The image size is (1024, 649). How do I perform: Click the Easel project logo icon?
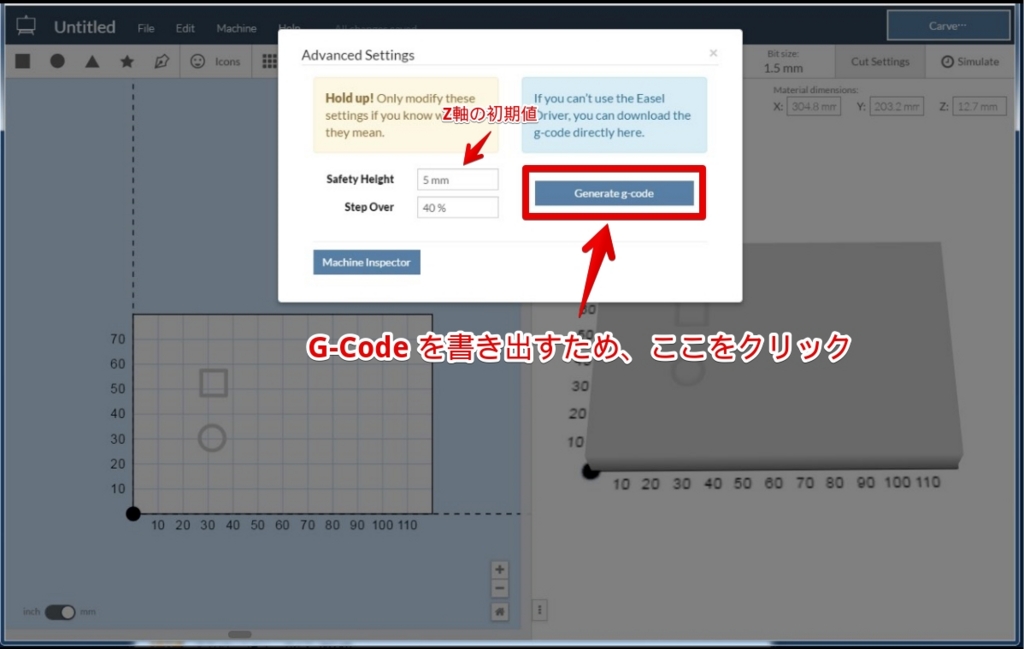click(26, 26)
